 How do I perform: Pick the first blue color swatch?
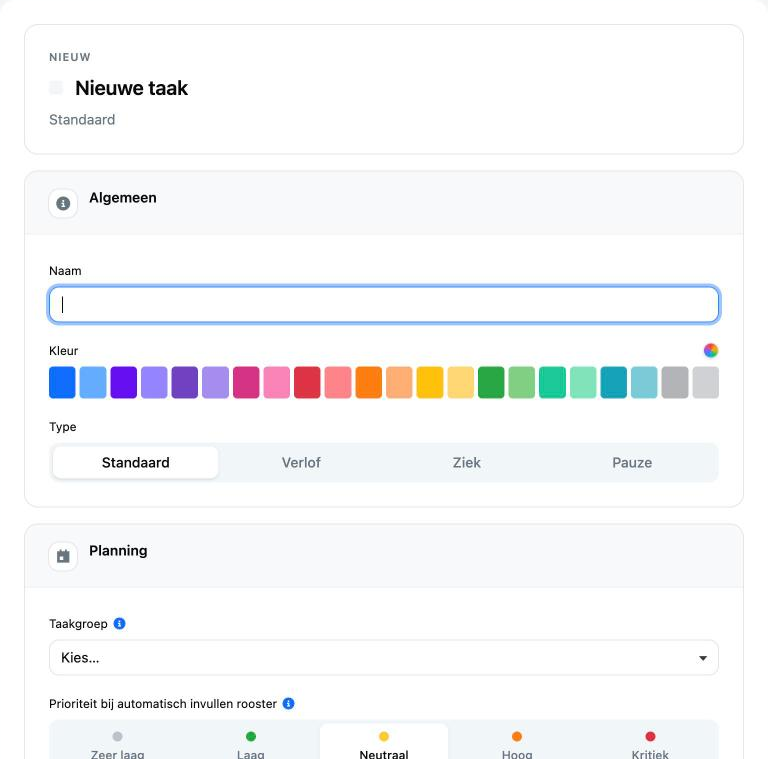62,382
